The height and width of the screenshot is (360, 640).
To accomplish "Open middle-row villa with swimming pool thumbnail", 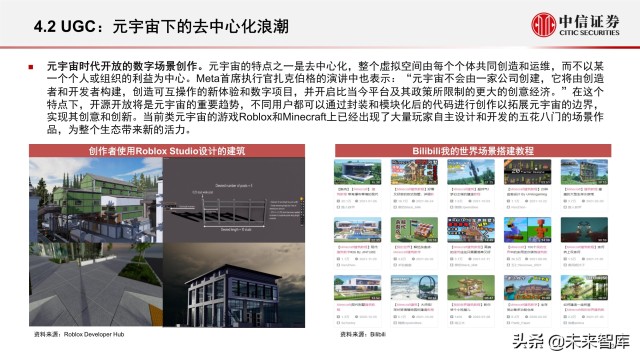I will (x=358, y=230).
